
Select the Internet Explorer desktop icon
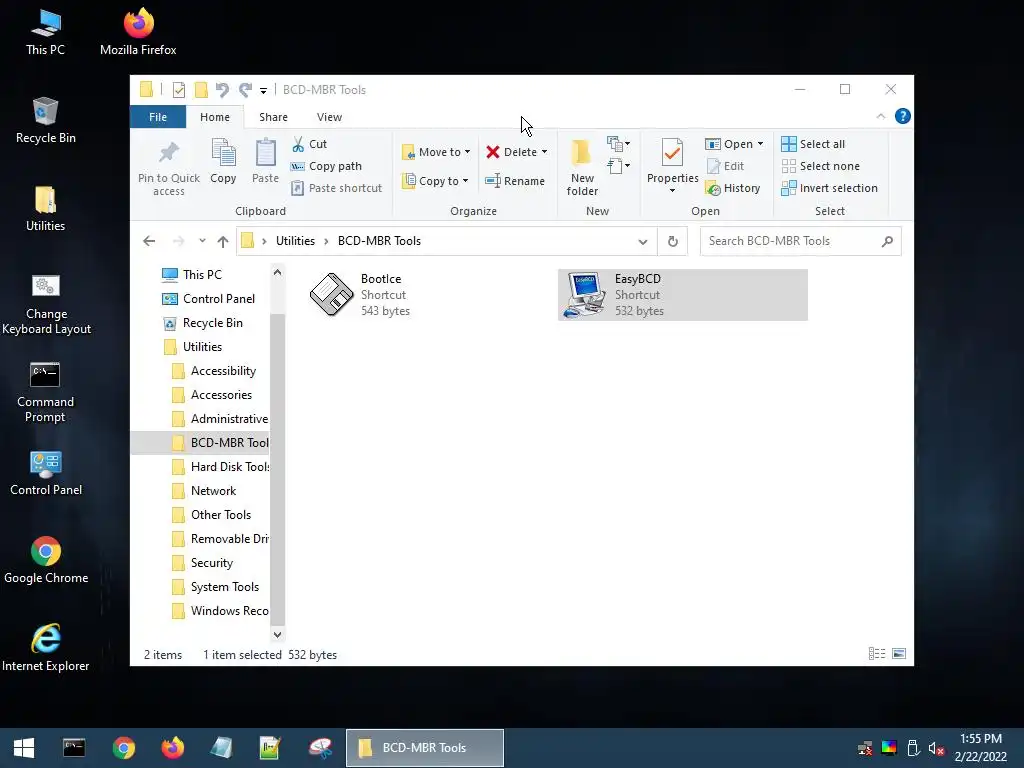[x=46, y=648]
